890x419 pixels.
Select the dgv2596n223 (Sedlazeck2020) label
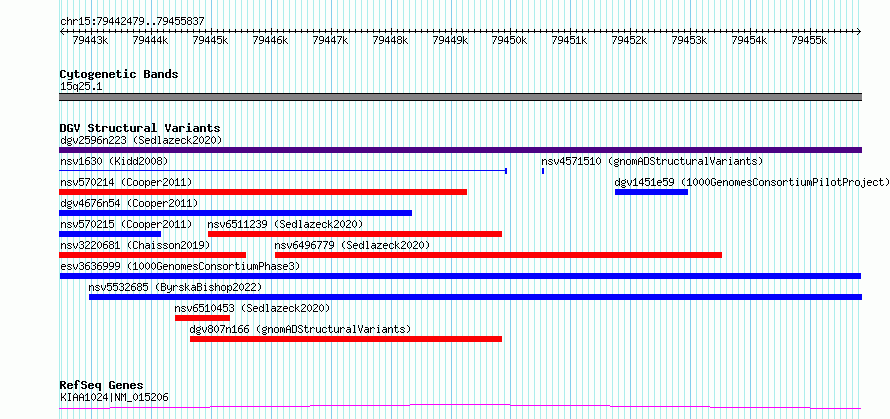point(141,140)
